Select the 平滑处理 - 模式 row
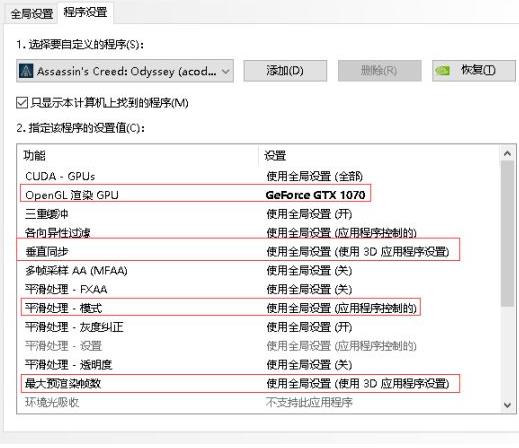This screenshot has width=519, height=448. [x=258, y=308]
